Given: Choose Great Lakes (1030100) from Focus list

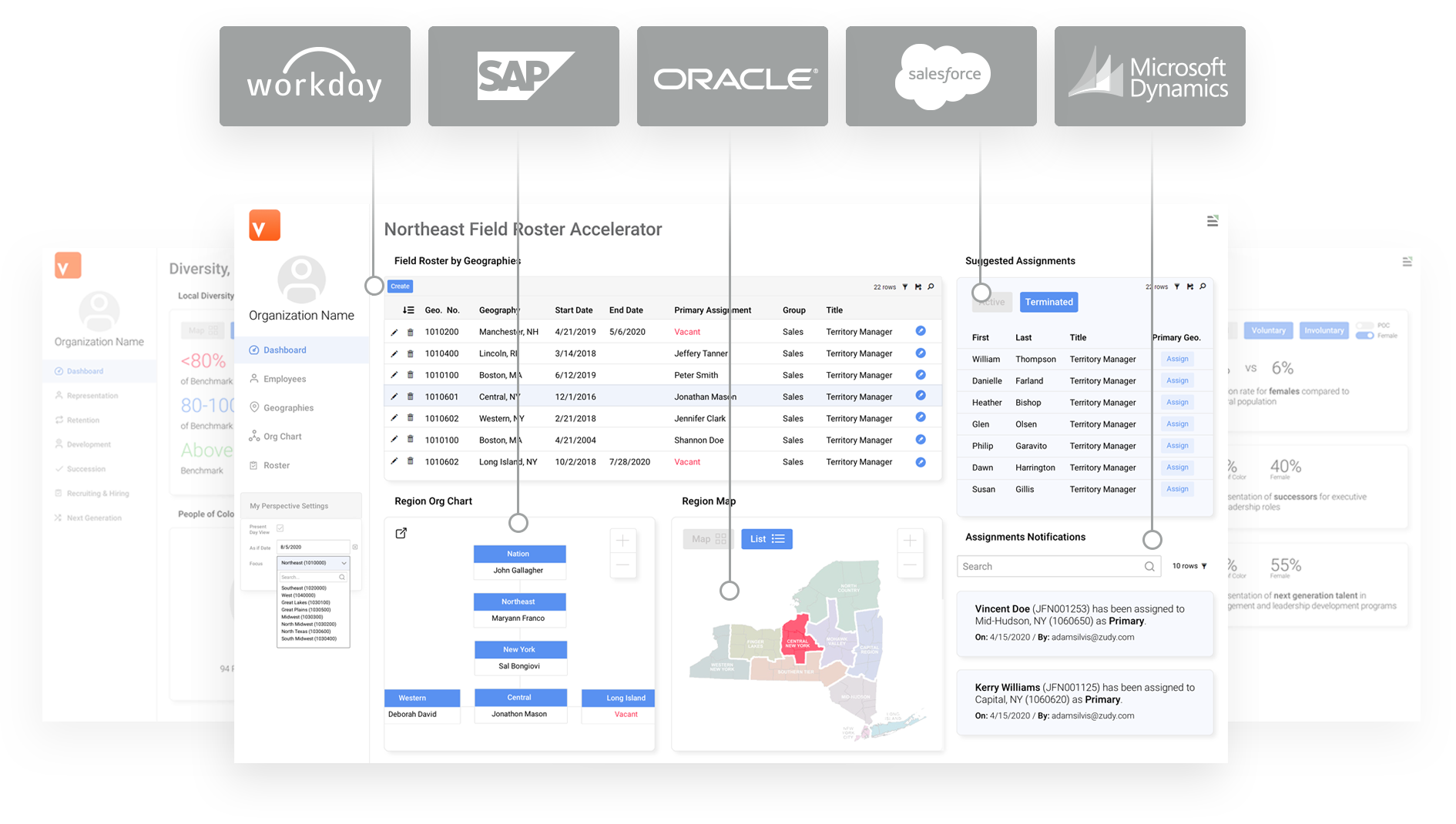Looking at the screenshot, I should point(306,602).
